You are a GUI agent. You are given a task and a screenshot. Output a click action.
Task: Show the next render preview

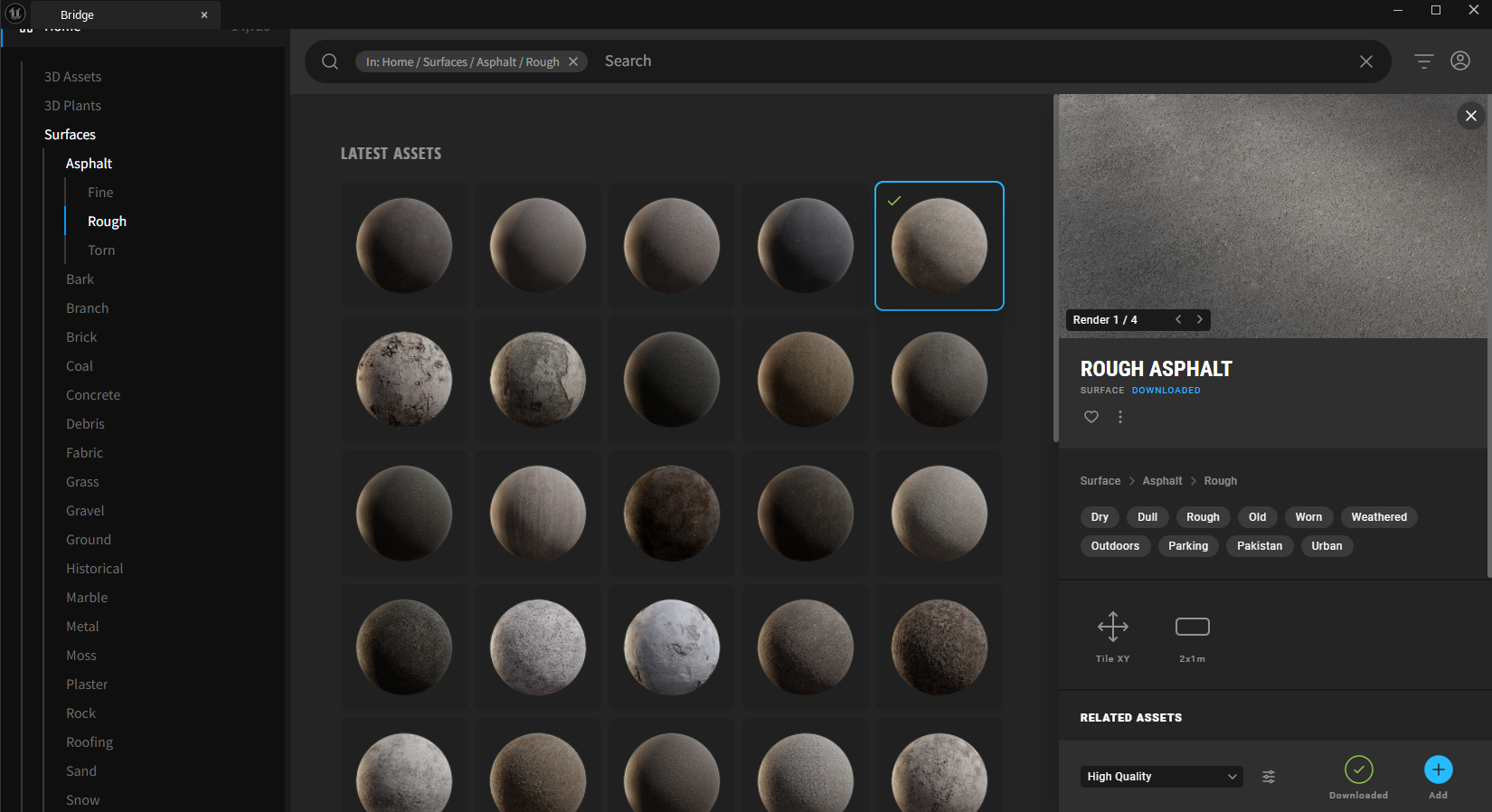(1200, 319)
